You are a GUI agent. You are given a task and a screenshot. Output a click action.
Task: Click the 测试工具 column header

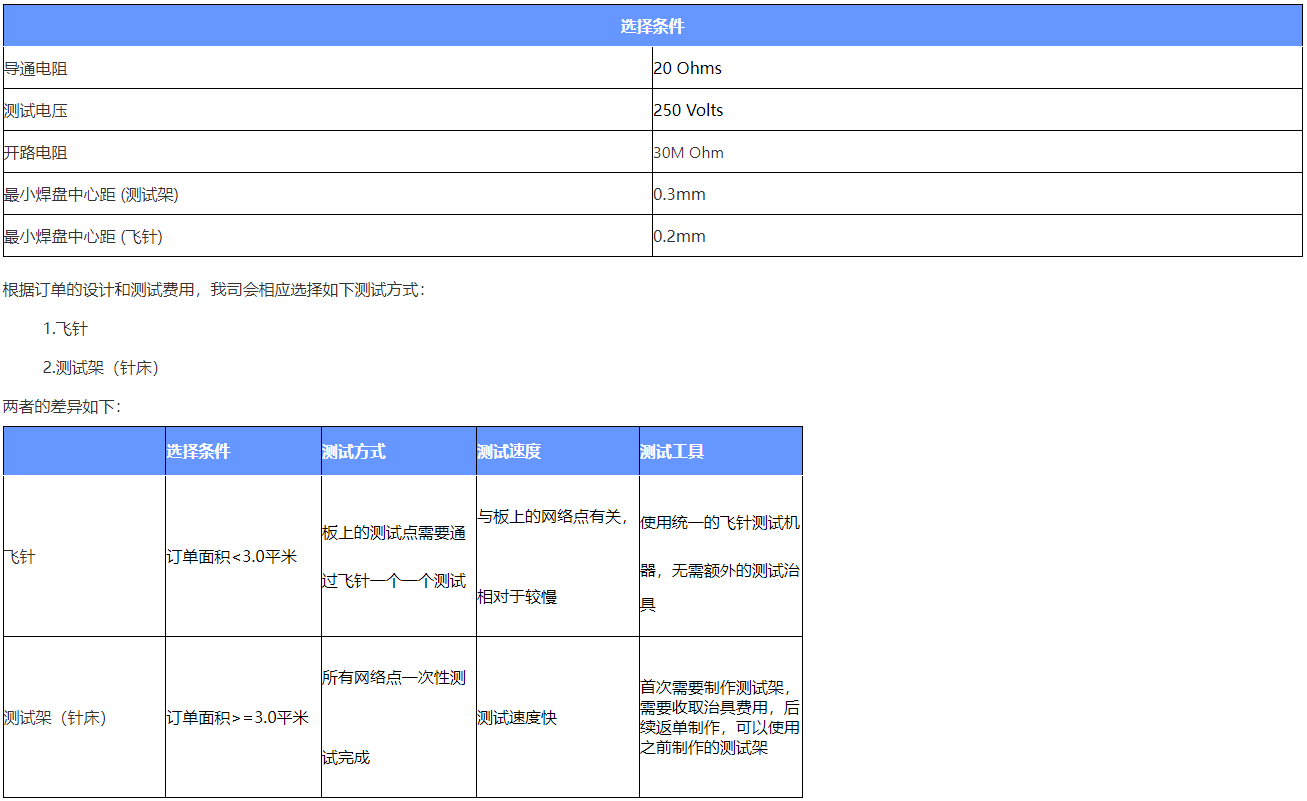[x=672, y=452]
